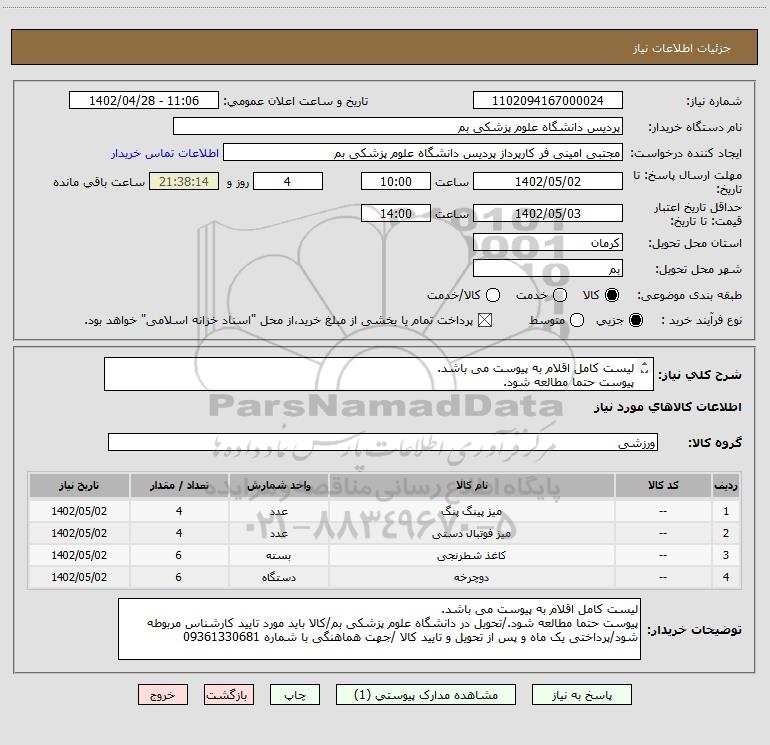This screenshot has height=745, width=770.
Task: Click quantity 6 in the دوچرخه row
Action: point(179,578)
